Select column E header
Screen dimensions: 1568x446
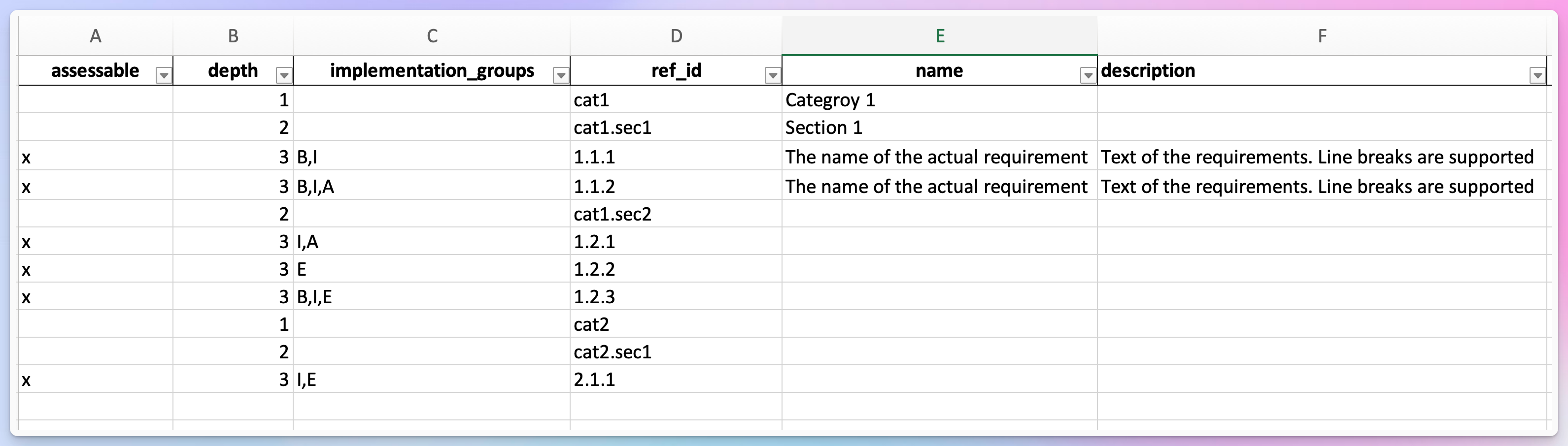(939, 36)
